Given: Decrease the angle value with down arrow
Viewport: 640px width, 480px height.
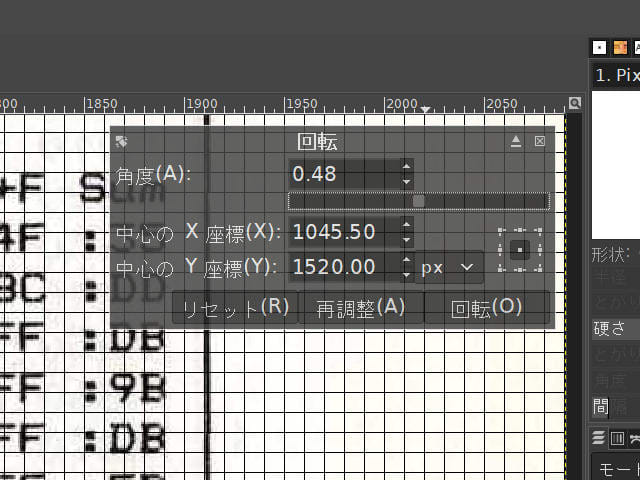Looking at the screenshot, I should click(406, 181).
